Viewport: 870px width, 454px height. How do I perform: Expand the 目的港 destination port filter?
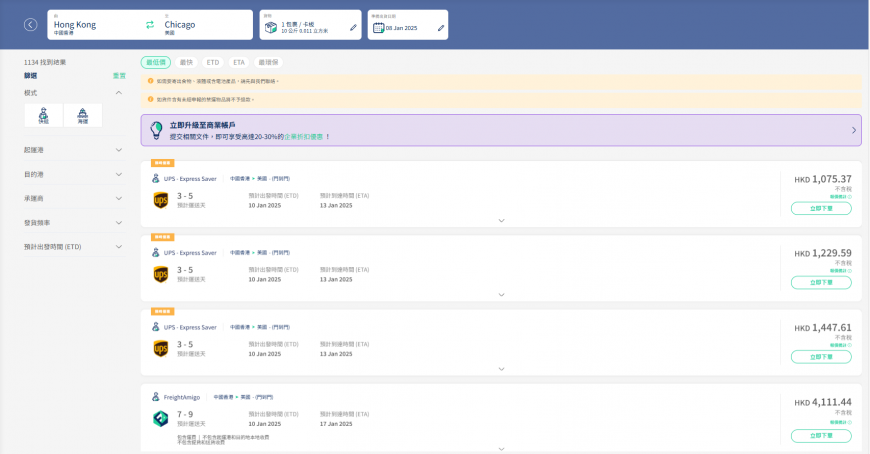(119, 174)
